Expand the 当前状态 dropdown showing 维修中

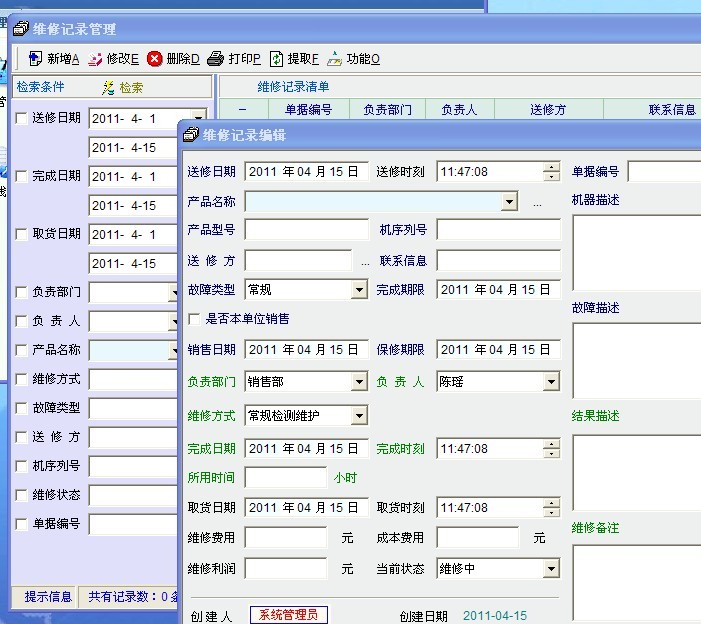pos(551,569)
